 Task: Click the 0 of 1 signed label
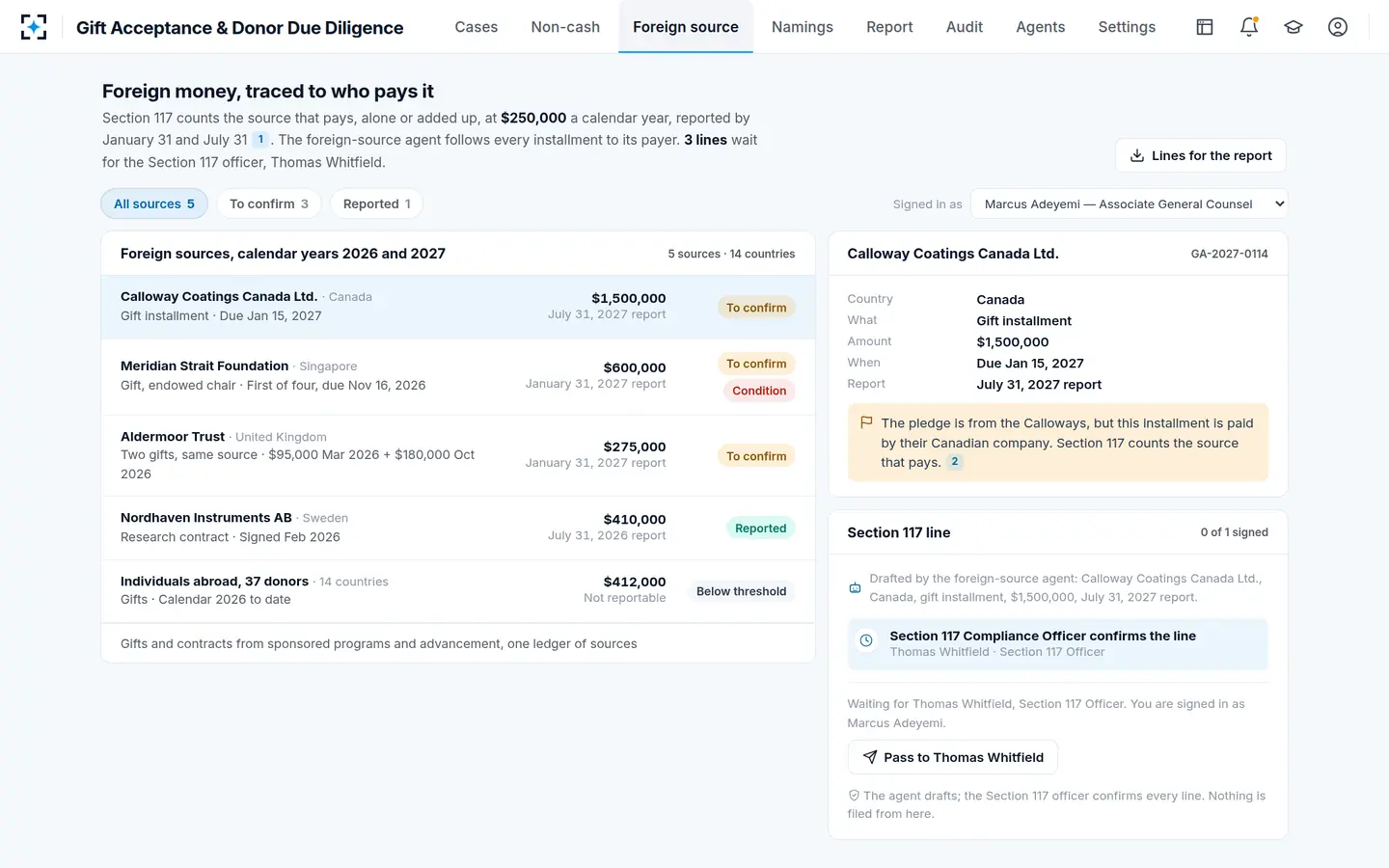(x=1235, y=532)
